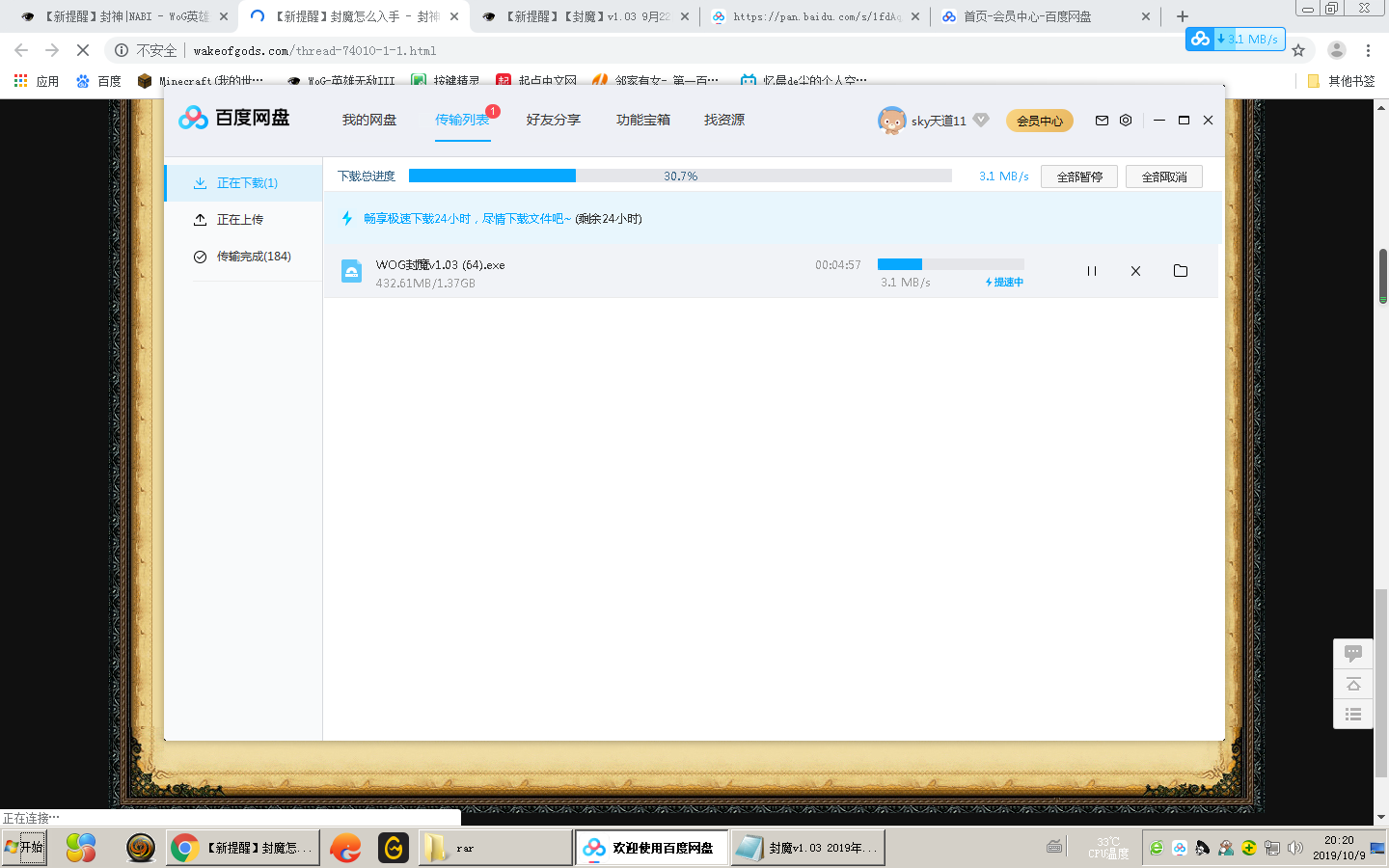This screenshot has height=868, width=1389.
Task: Click the 不安全 site info icon
Action: coord(122,50)
